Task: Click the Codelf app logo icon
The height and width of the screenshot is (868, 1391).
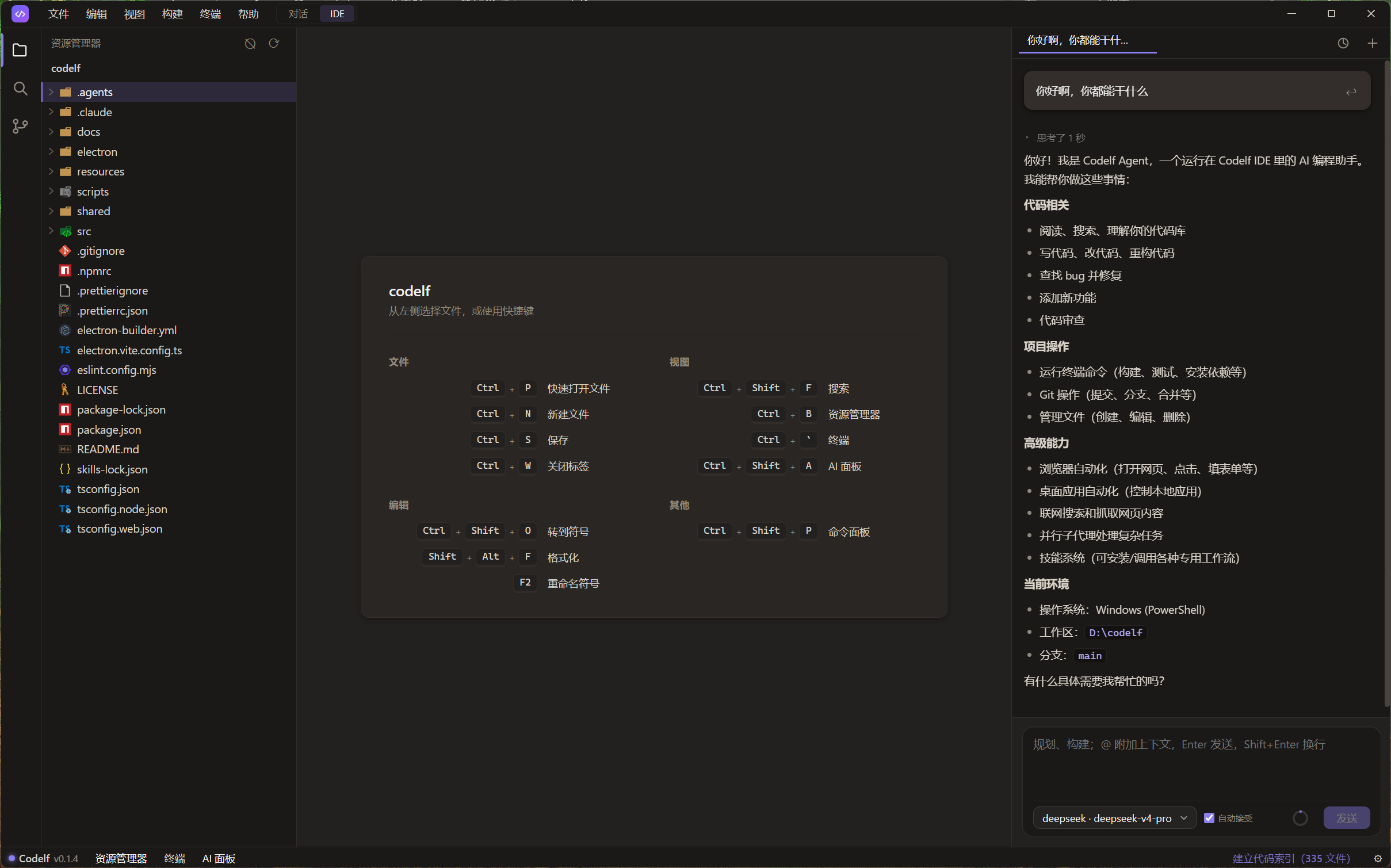Action: point(20,13)
